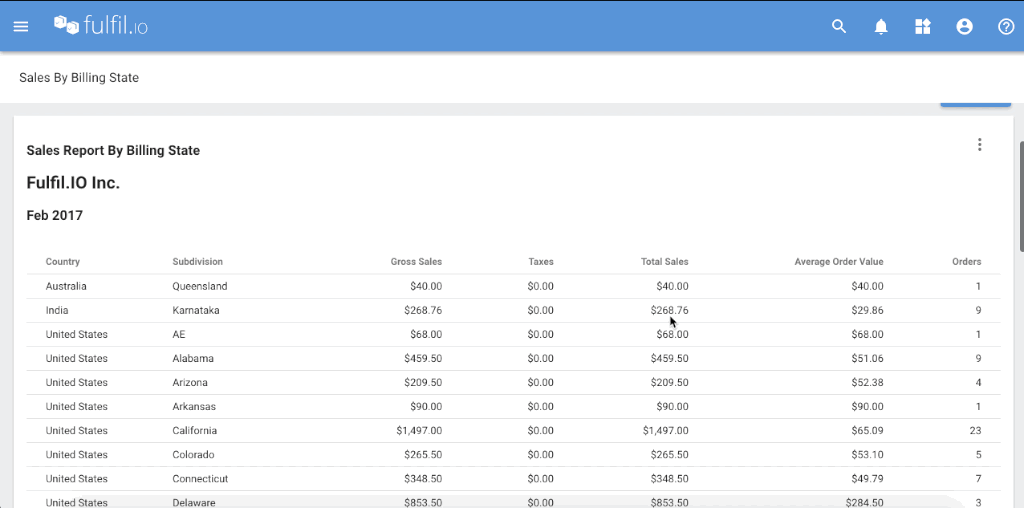Select the Queensland subdivision cell
Screen dimensions: 1024x508
click(200, 286)
